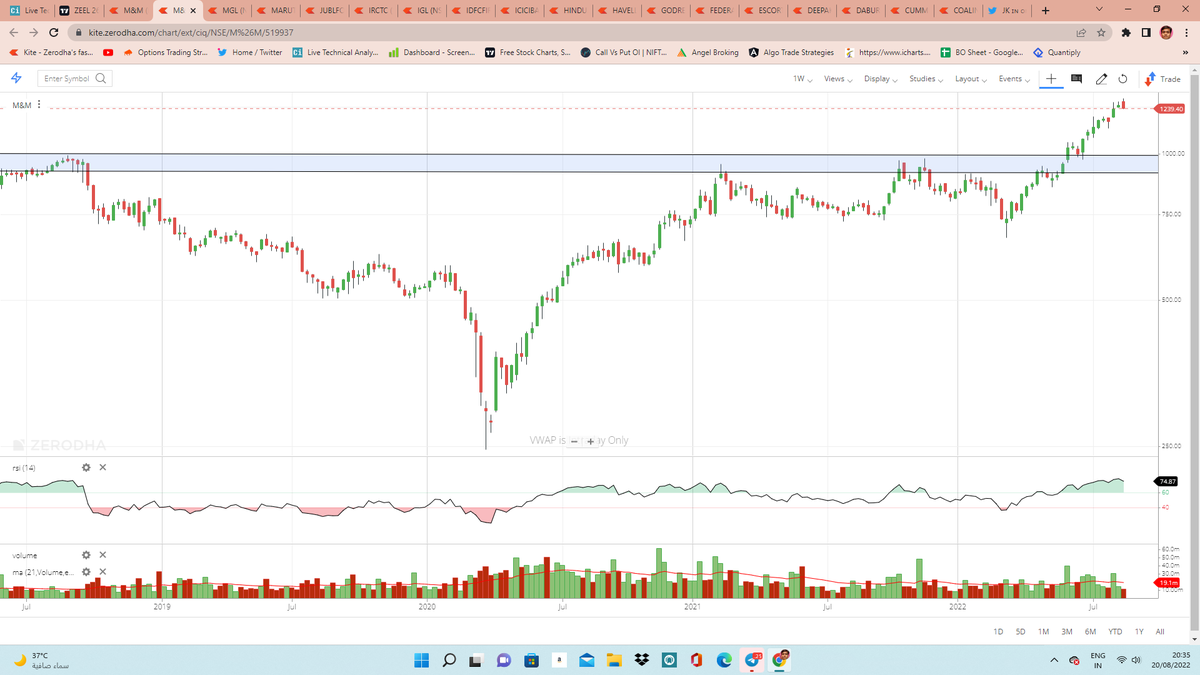Select the 1D range
The width and height of the screenshot is (1200, 675).
[x=998, y=632]
